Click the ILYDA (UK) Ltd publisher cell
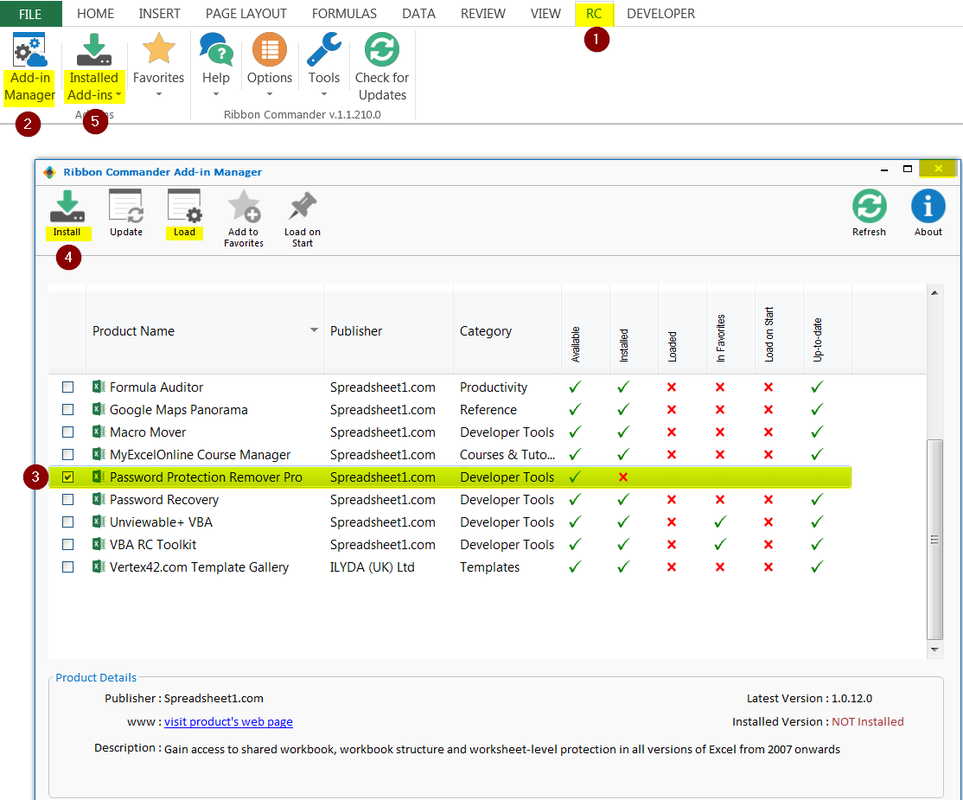The height and width of the screenshot is (800, 963). (x=372, y=567)
